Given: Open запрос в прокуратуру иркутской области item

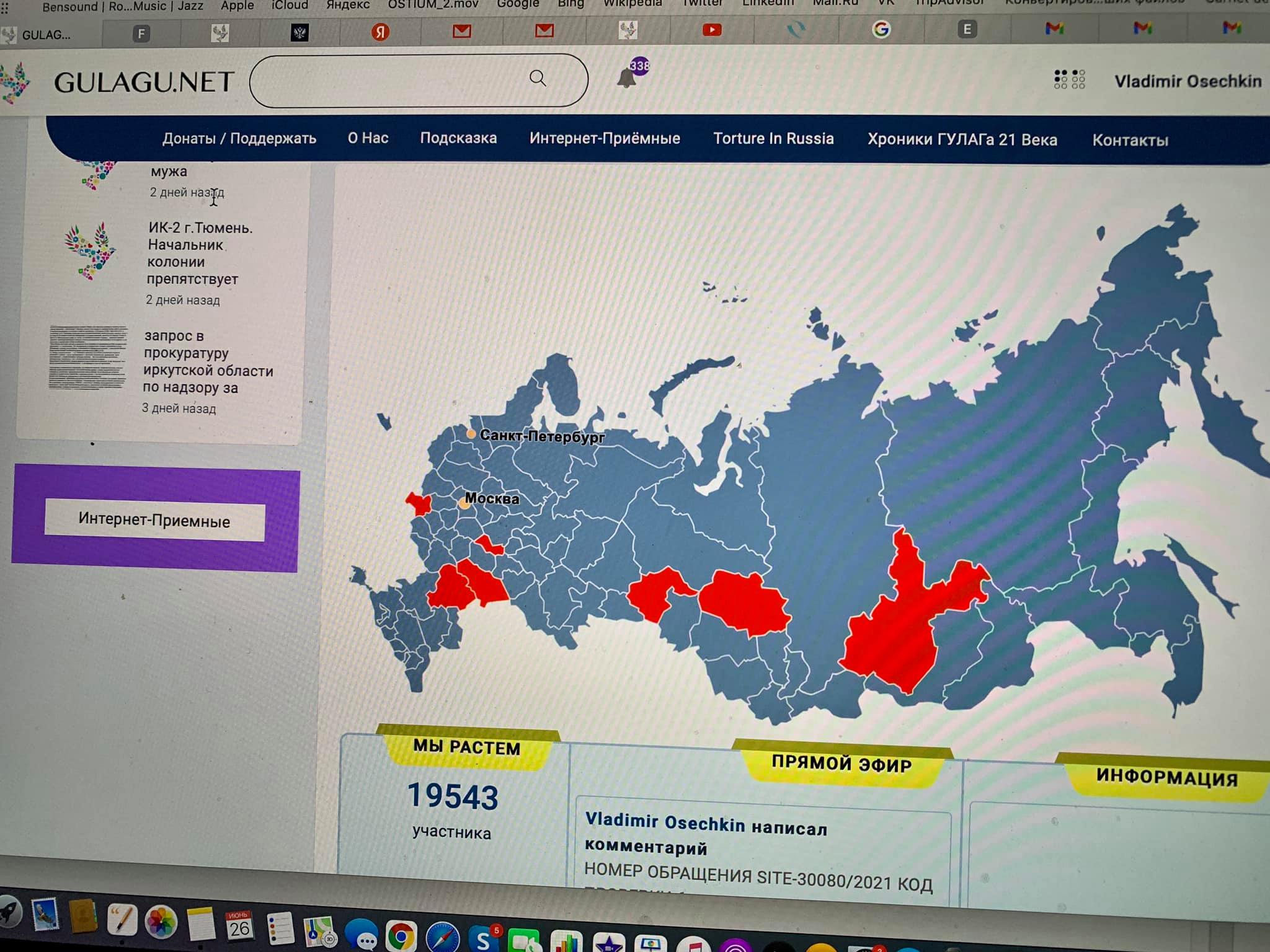Looking at the screenshot, I should click(208, 361).
